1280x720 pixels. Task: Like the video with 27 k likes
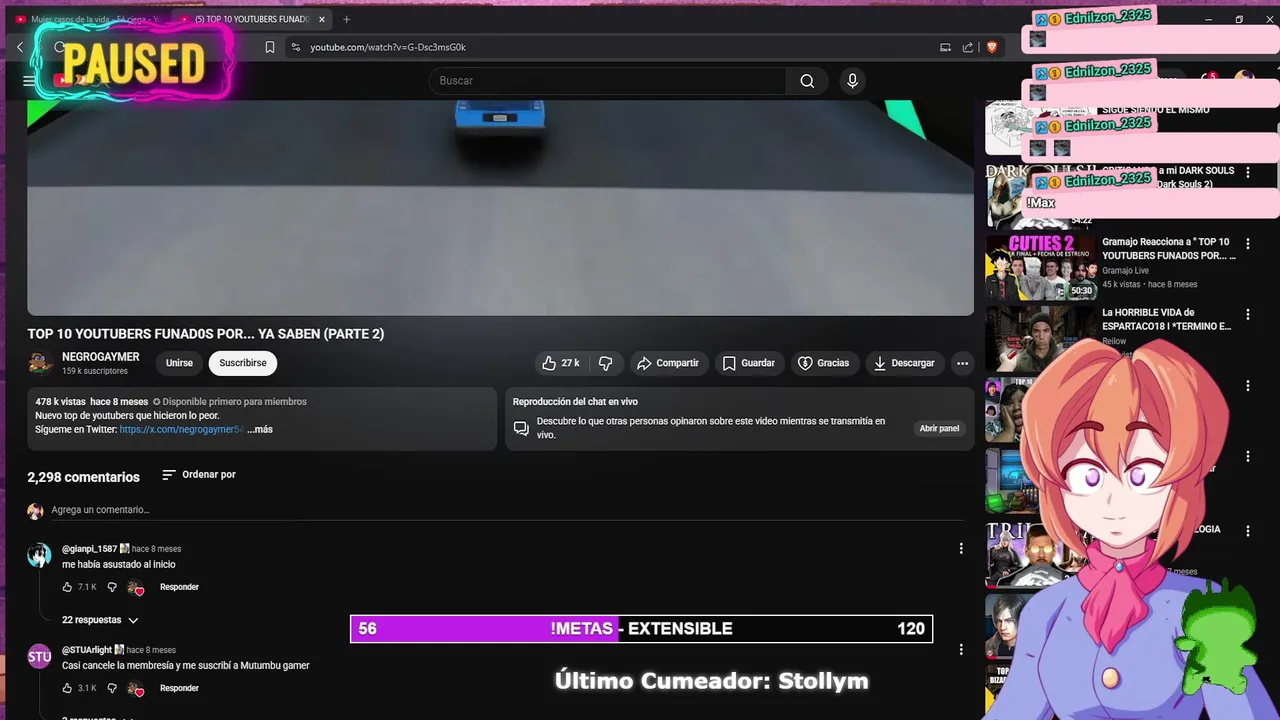tap(561, 363)
